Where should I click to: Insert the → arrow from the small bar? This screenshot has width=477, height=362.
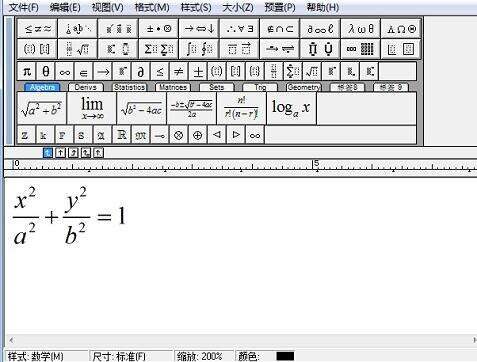coord(103,71)
